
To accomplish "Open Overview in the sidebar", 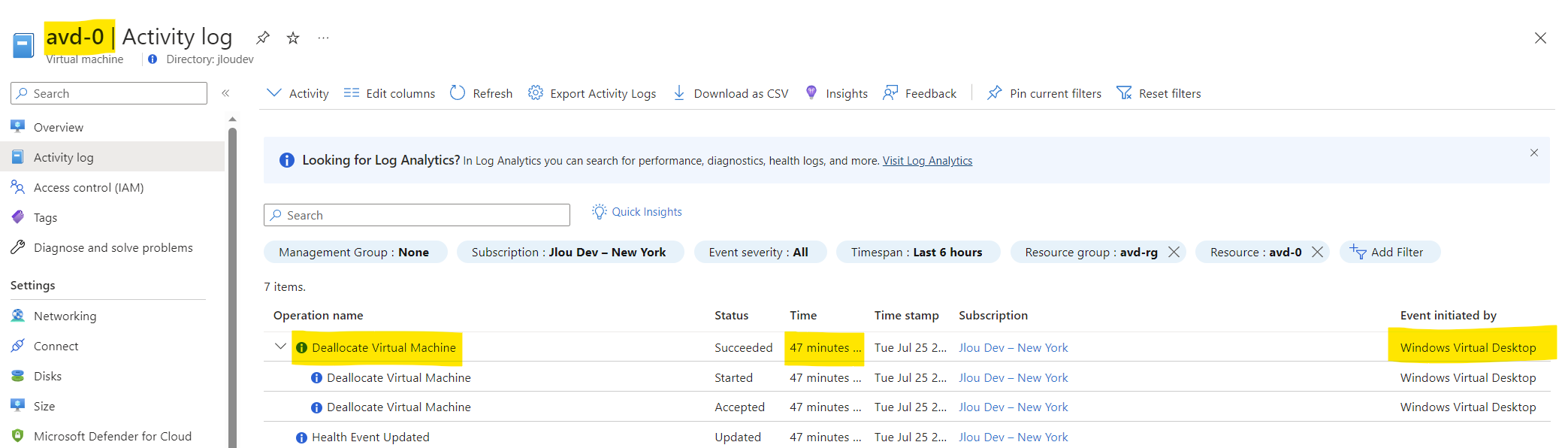I will pos(59,127).
